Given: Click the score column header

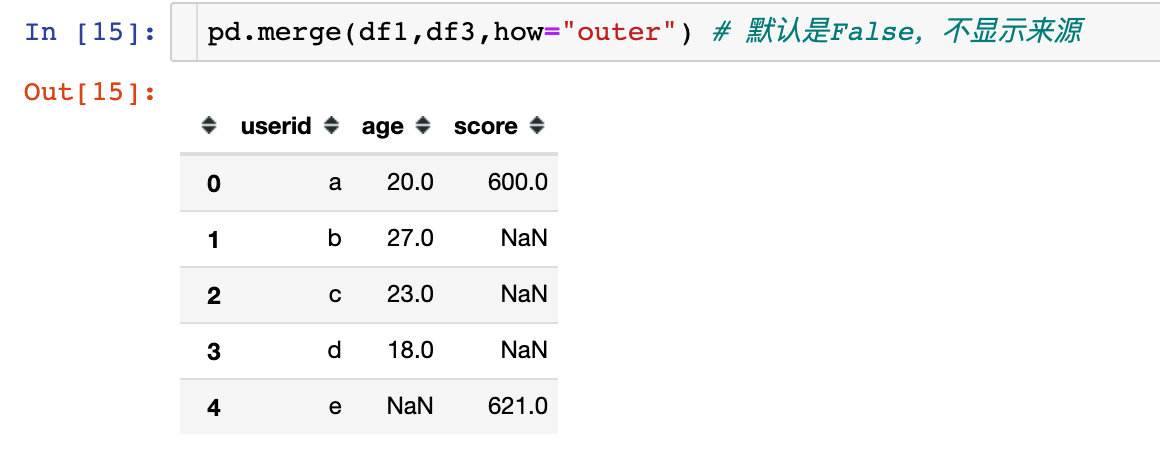Looking at the screenshot, I should 485,127.
